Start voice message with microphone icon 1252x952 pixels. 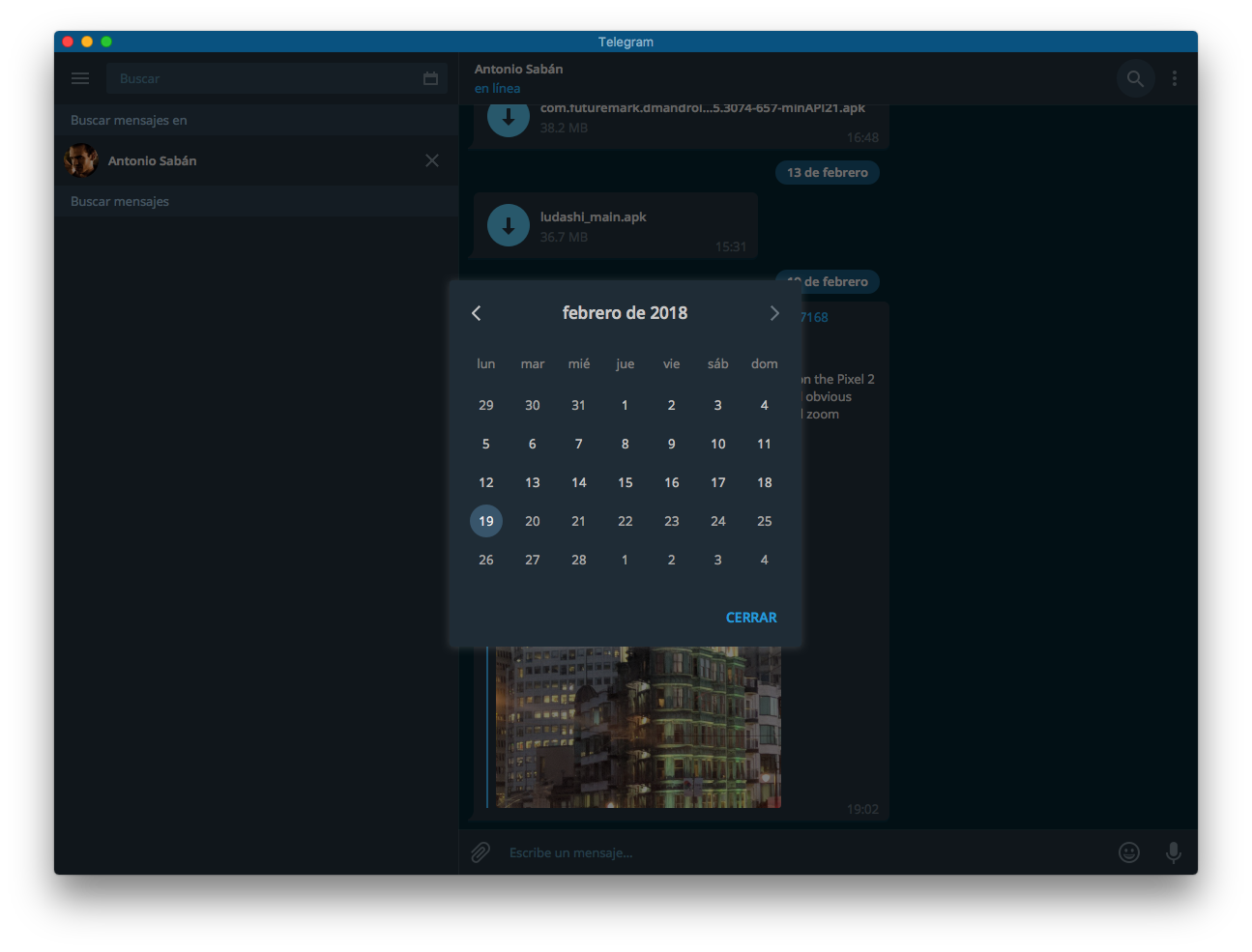click(1173, 852)
